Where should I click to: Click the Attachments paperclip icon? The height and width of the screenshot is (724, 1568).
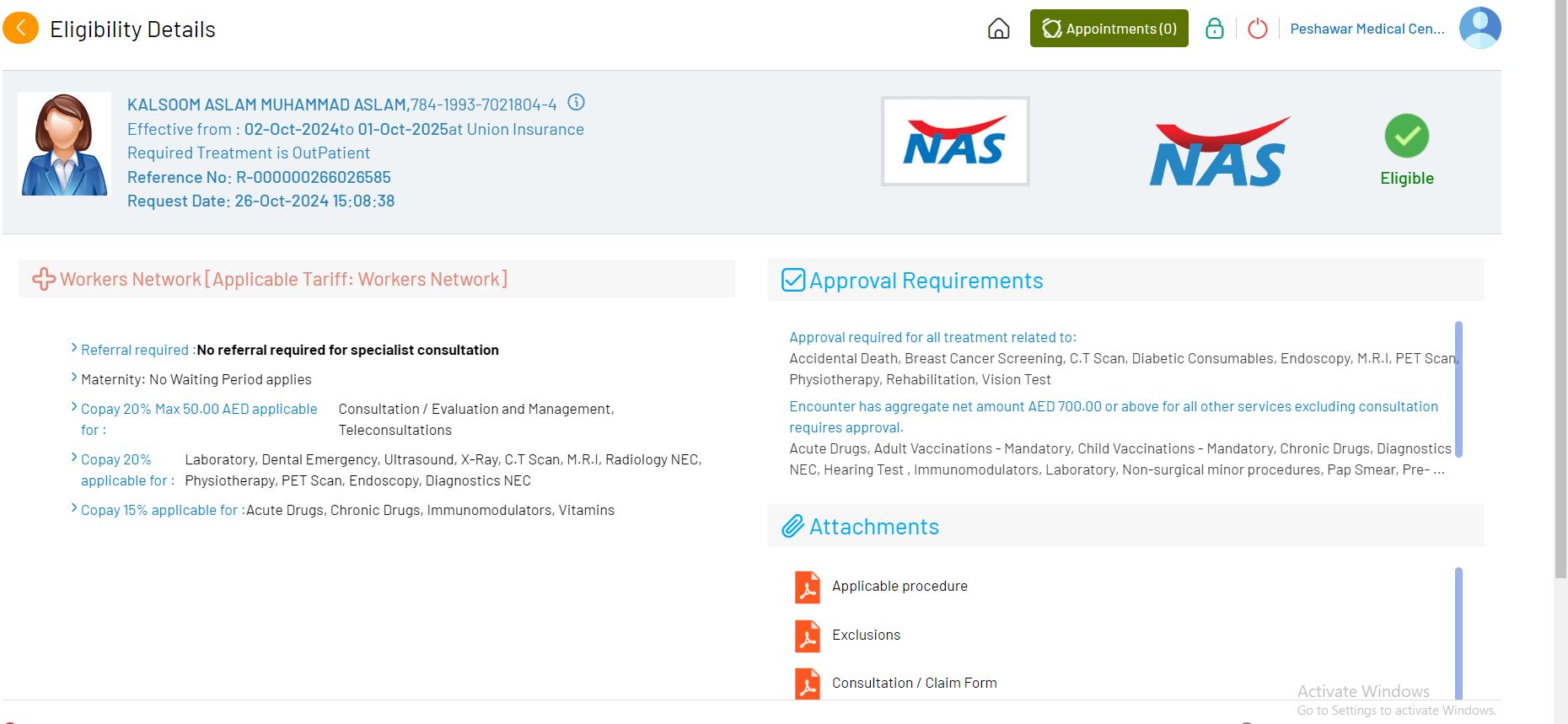point(792,527)
